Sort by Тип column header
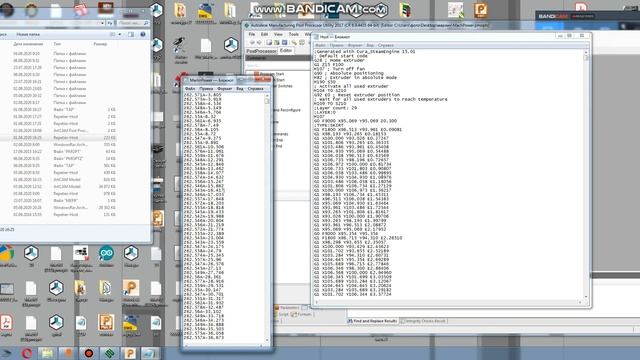This screenshot has height=360, width=640. point(57,44)
